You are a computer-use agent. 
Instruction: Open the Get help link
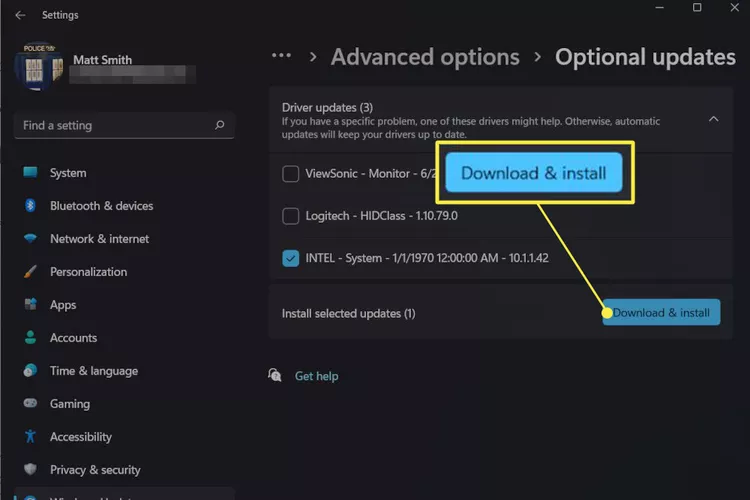coord(316,376)
